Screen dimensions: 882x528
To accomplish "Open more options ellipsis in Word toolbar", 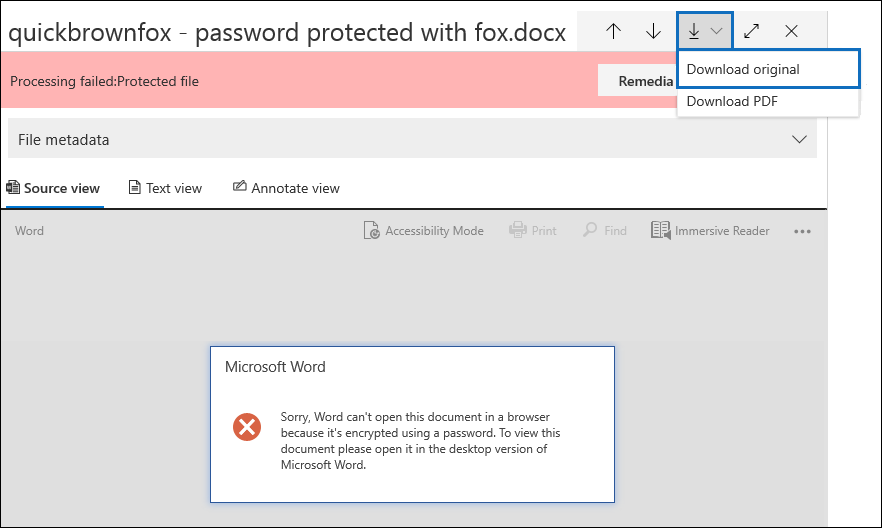I will pyautogui.click(x=802, y=231).
